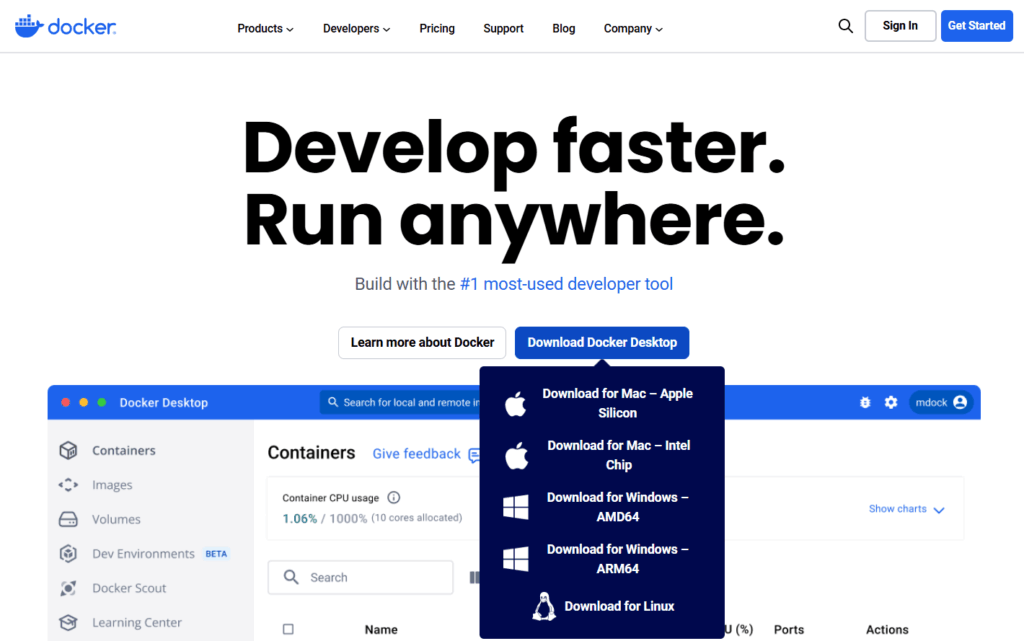Image resolution: width=1024 pixels, height=641 pixels.
Task: Choose Download for Linux option
Action: [602, 606]
